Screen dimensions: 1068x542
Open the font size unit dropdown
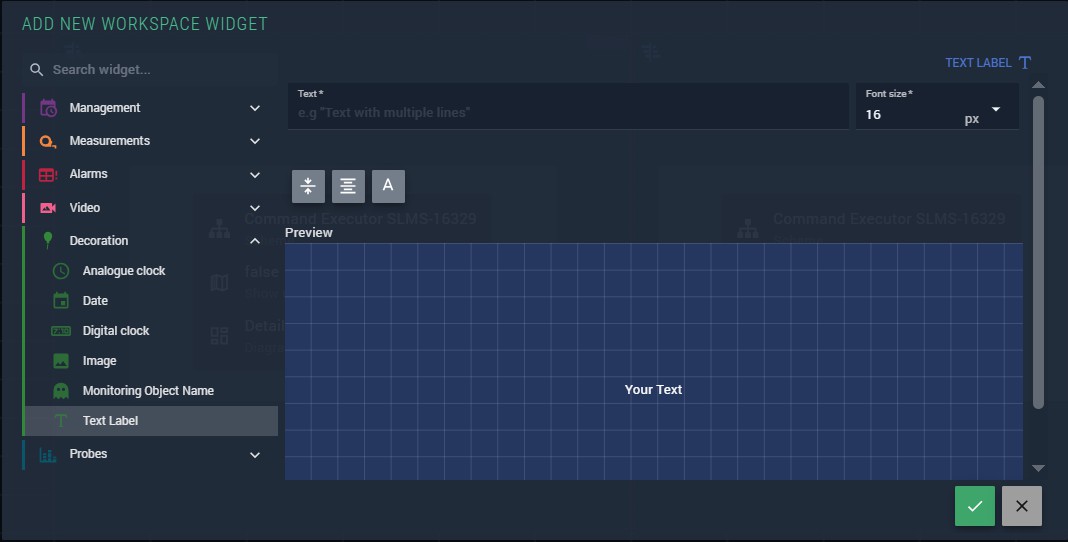point(996,110)
